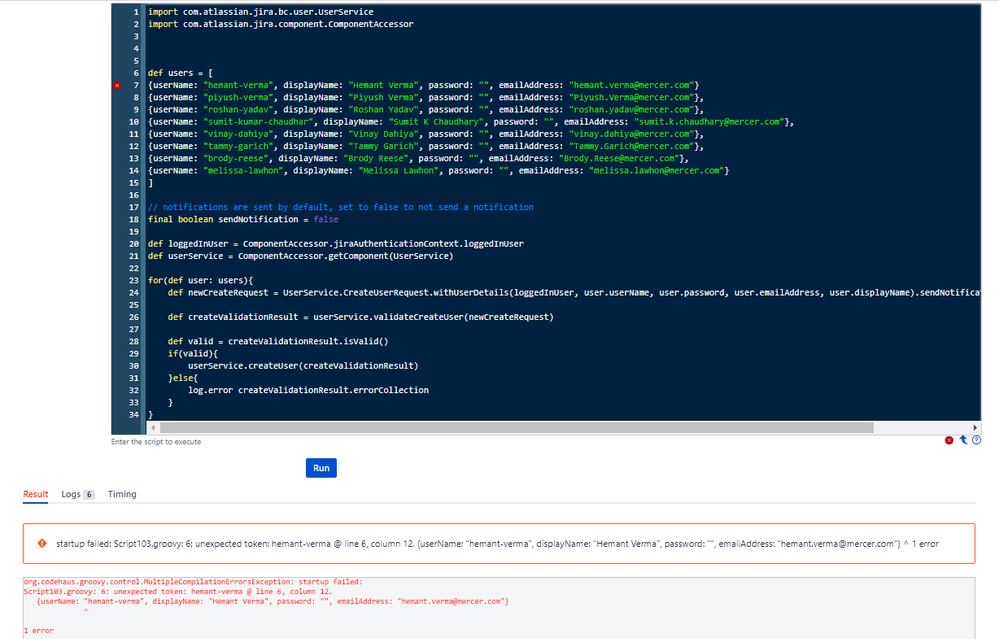The image size is (999, 639).
Task: Click "hemant.verma@mercer.com" email on line 7
Action: 630,85
